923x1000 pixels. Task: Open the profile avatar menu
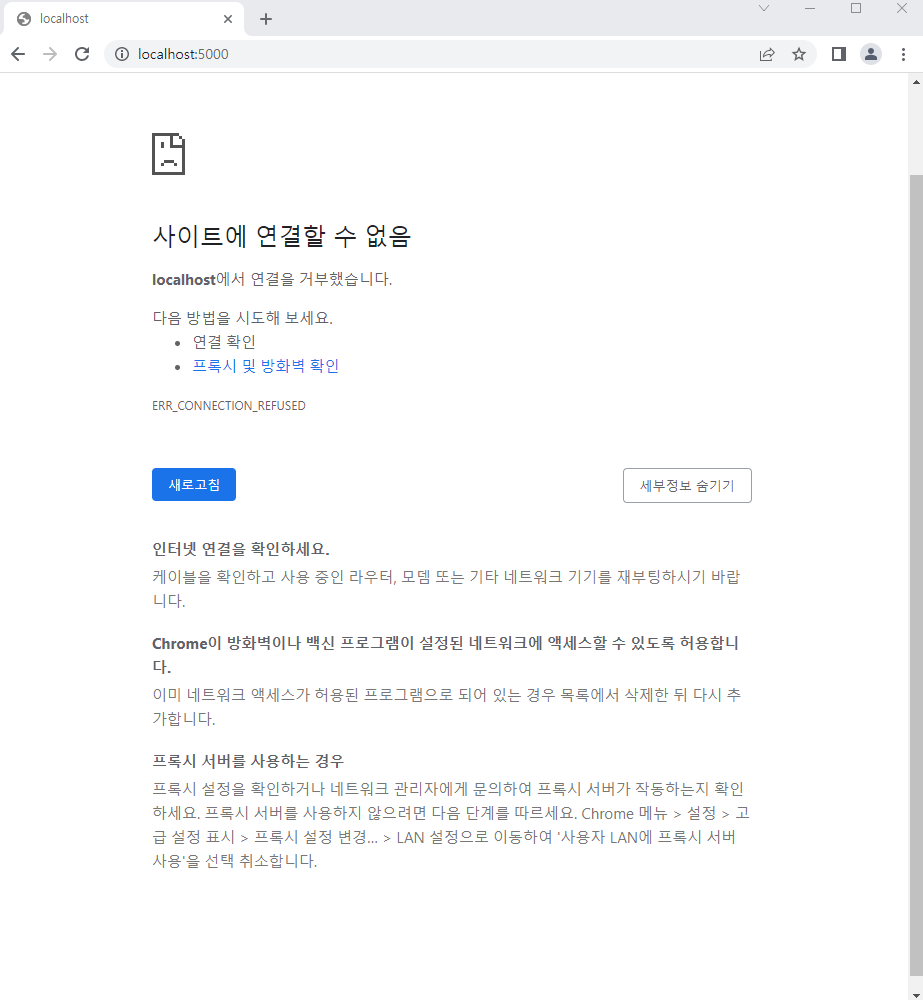pos(871,54)
